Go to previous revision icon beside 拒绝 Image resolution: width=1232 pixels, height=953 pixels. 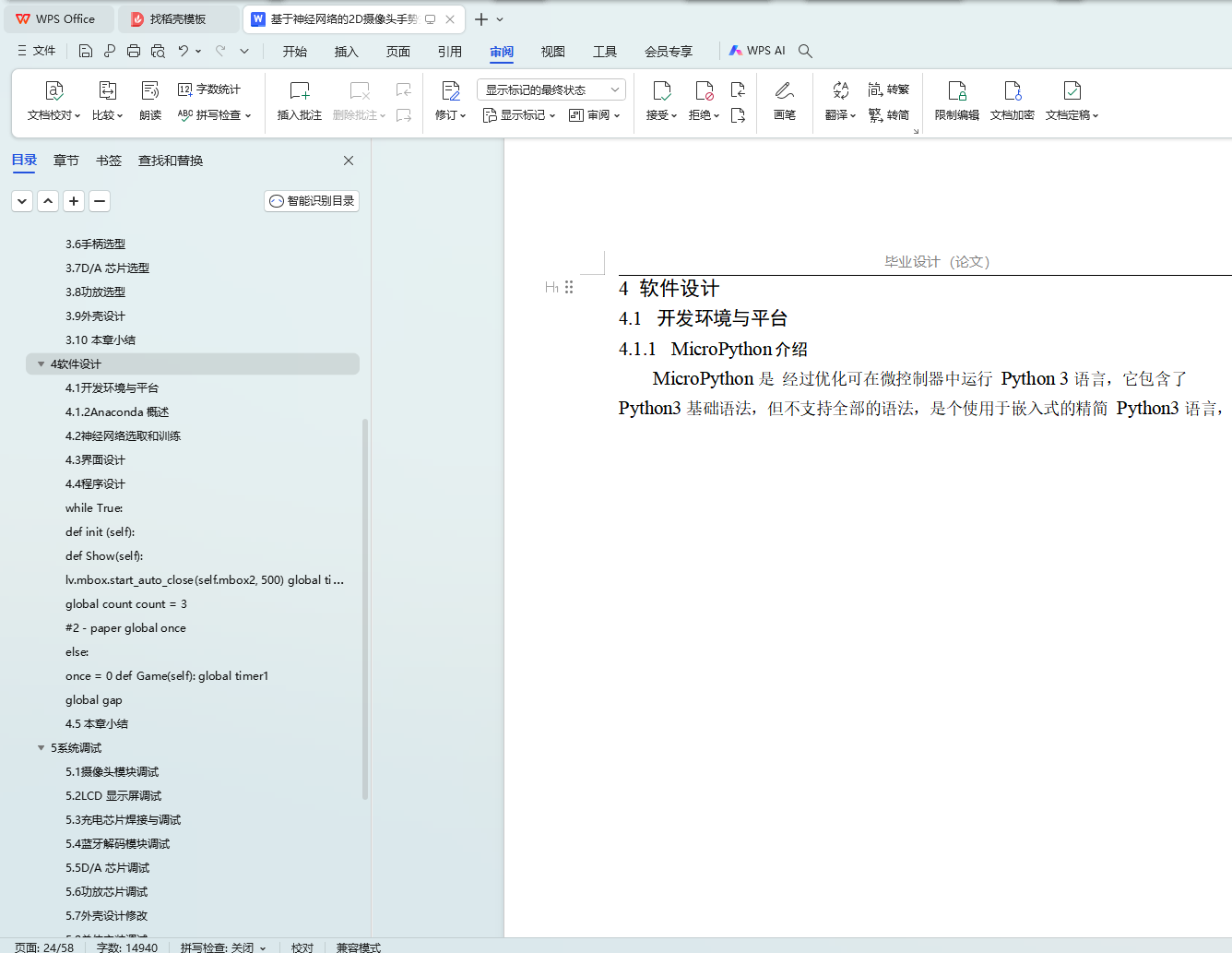coord(738,89)
